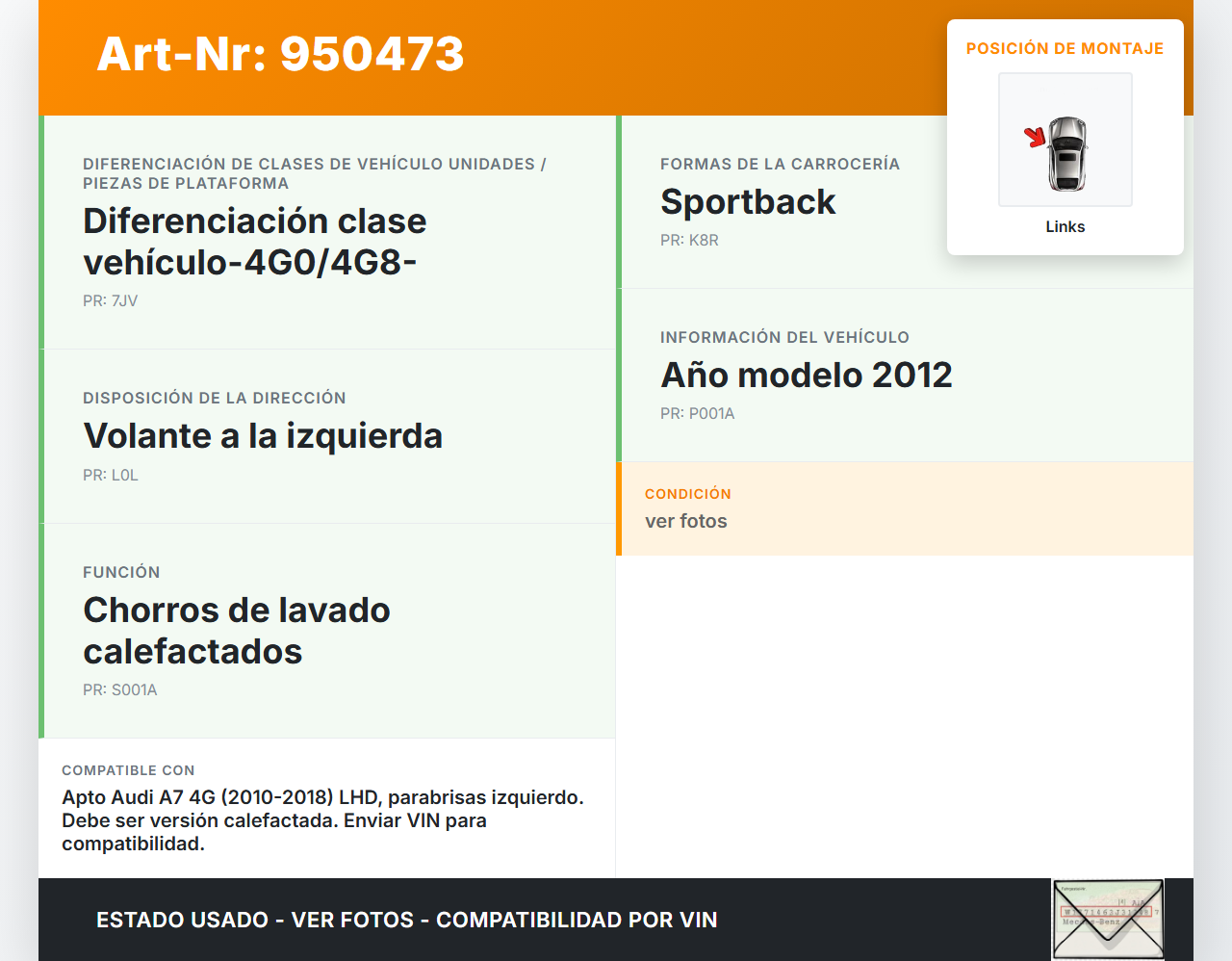Viewport: 1232px width, 961px height.
Task: Select the 'Año modelo 2012' value
Action: pos(807,376)
